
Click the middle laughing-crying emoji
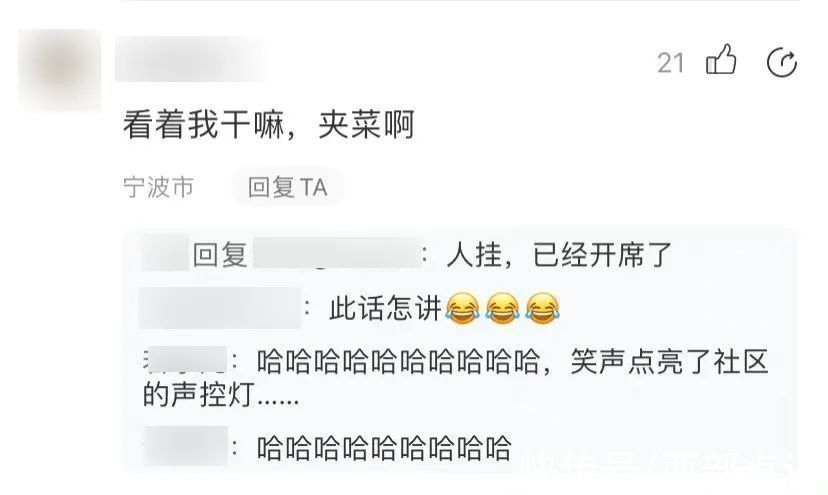[x=502, y=309]
